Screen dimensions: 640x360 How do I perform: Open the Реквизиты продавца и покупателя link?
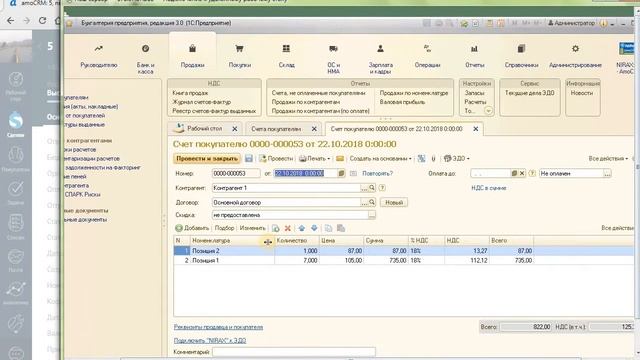coord(218,327)
